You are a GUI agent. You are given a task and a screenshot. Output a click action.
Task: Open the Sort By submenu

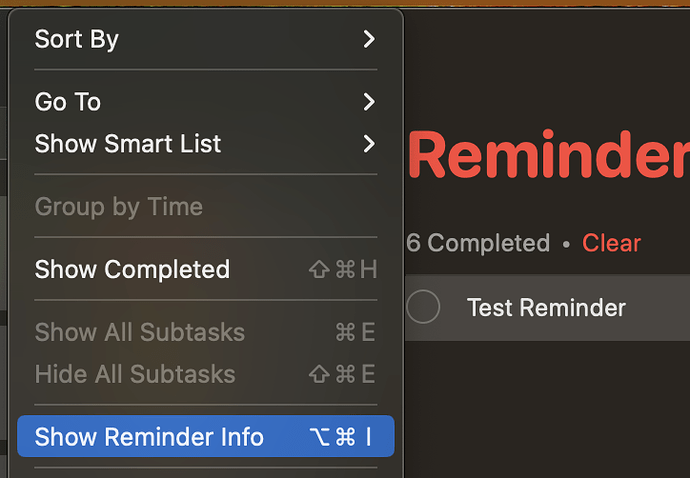[206, 39]
